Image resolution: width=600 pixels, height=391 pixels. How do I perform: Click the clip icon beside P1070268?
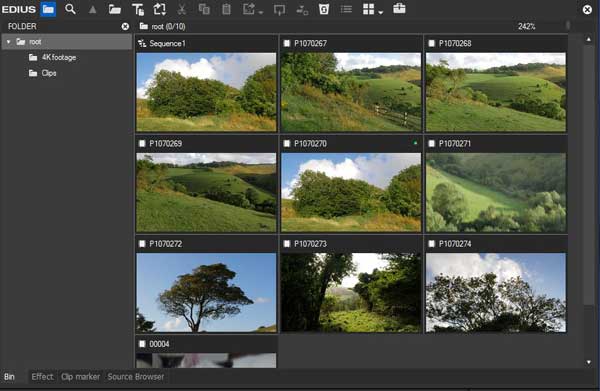point(431,43)
